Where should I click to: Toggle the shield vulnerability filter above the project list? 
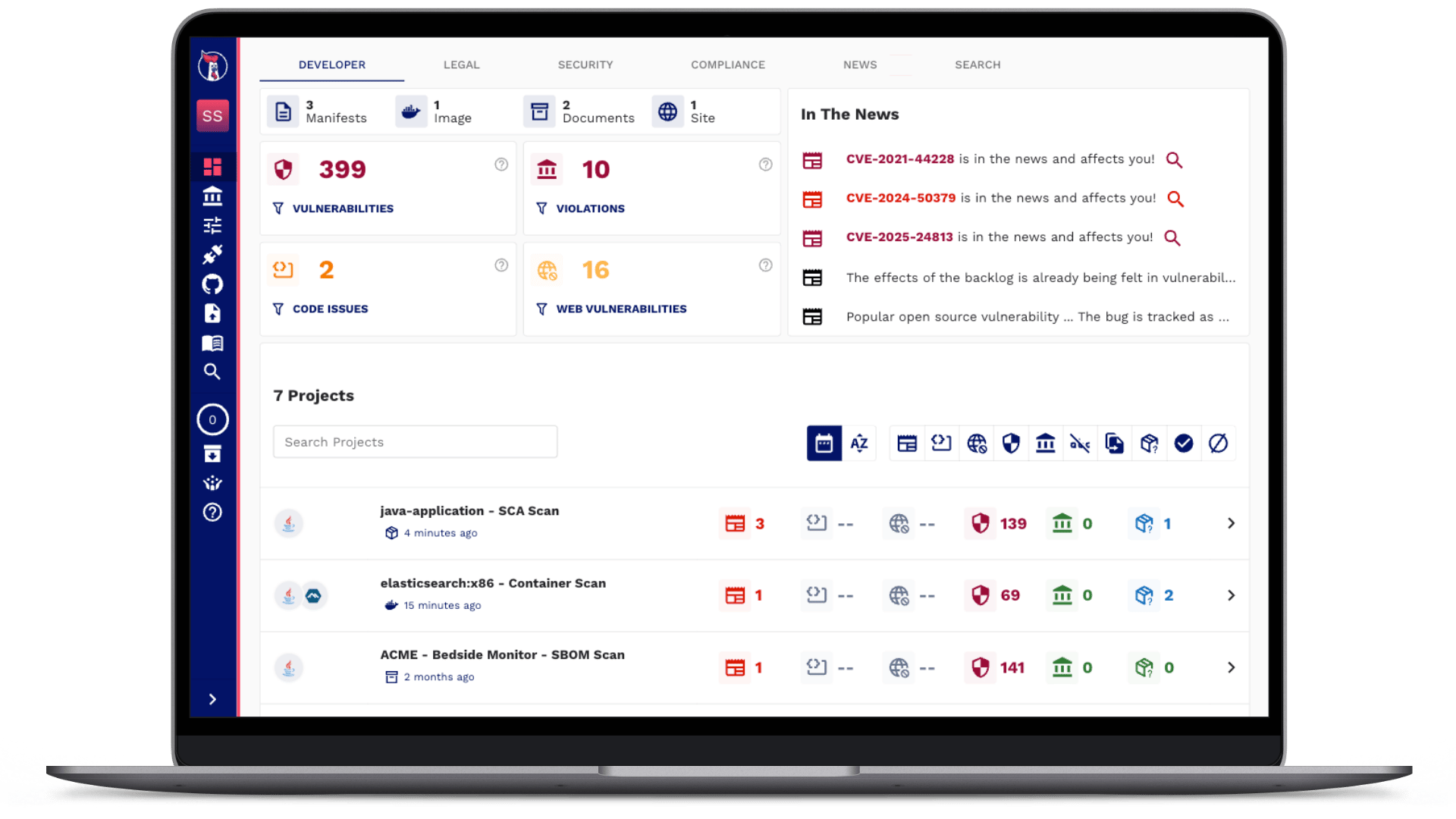click(1011, 443)
